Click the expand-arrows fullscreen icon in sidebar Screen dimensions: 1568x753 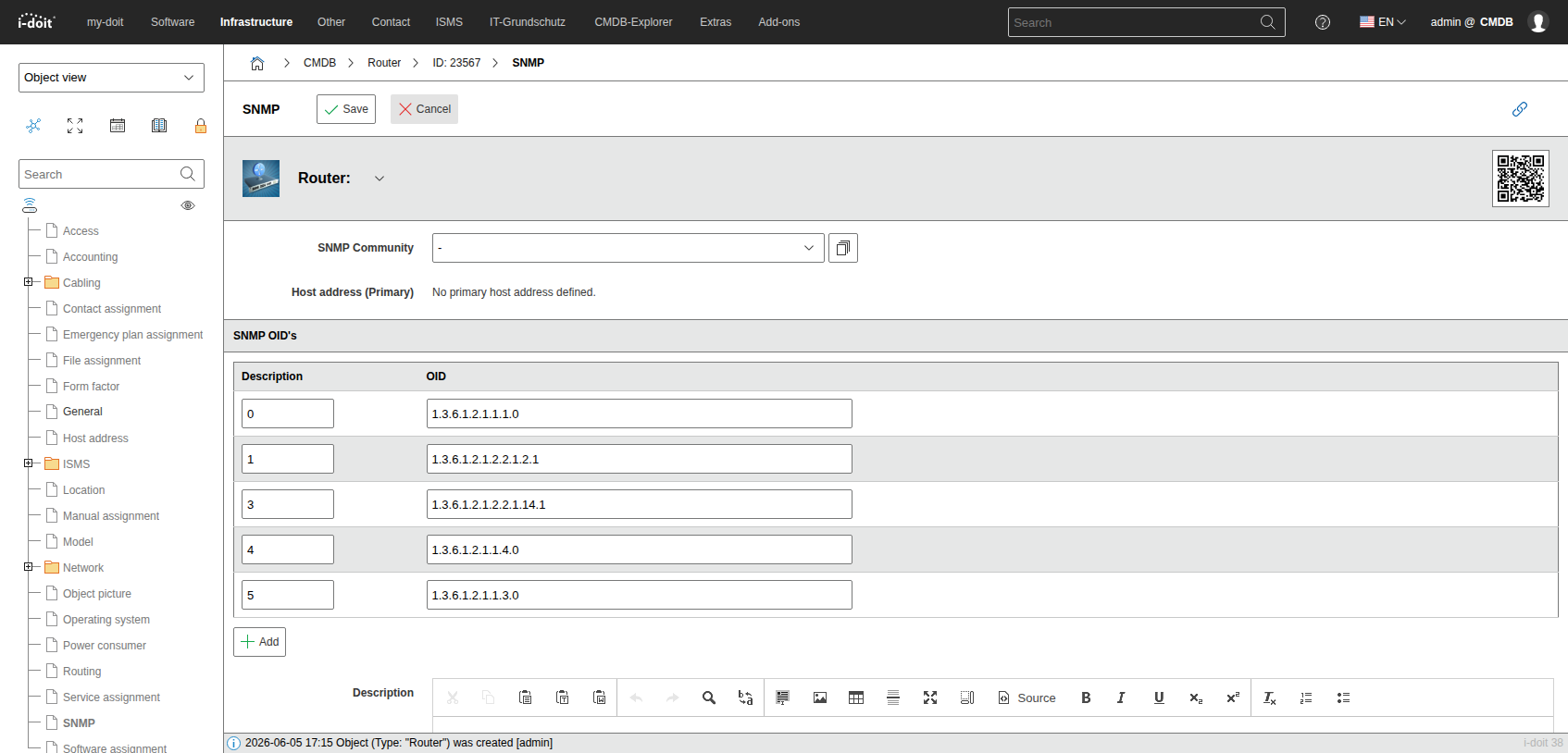tap(75, 126)
